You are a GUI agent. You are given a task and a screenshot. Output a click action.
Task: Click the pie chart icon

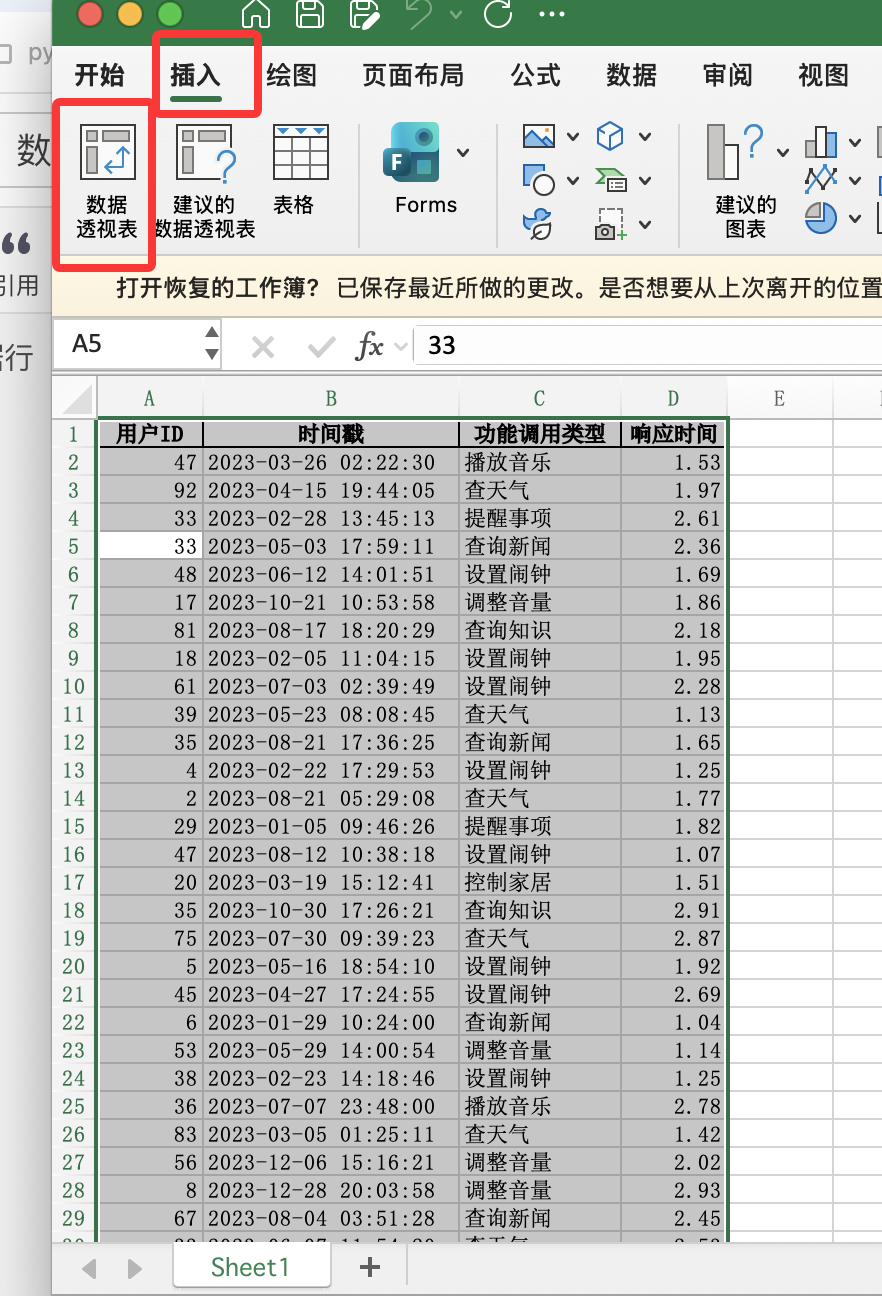point(822,218)
